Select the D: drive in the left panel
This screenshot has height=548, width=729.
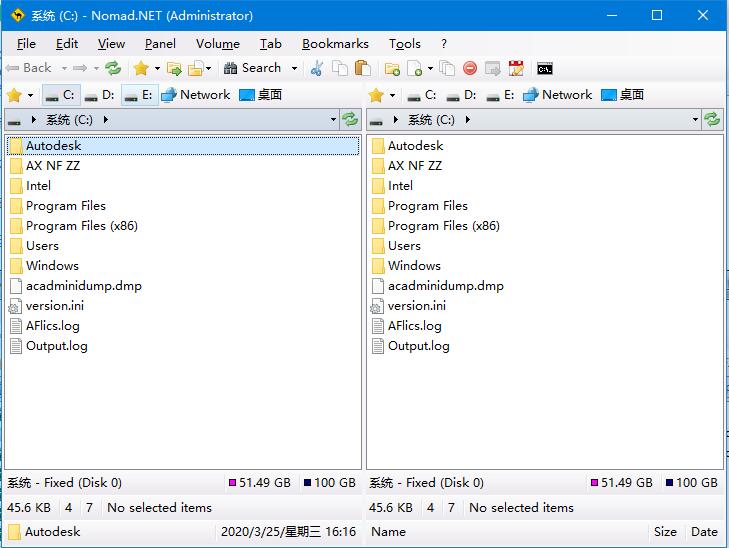click(x=99, y=95)
